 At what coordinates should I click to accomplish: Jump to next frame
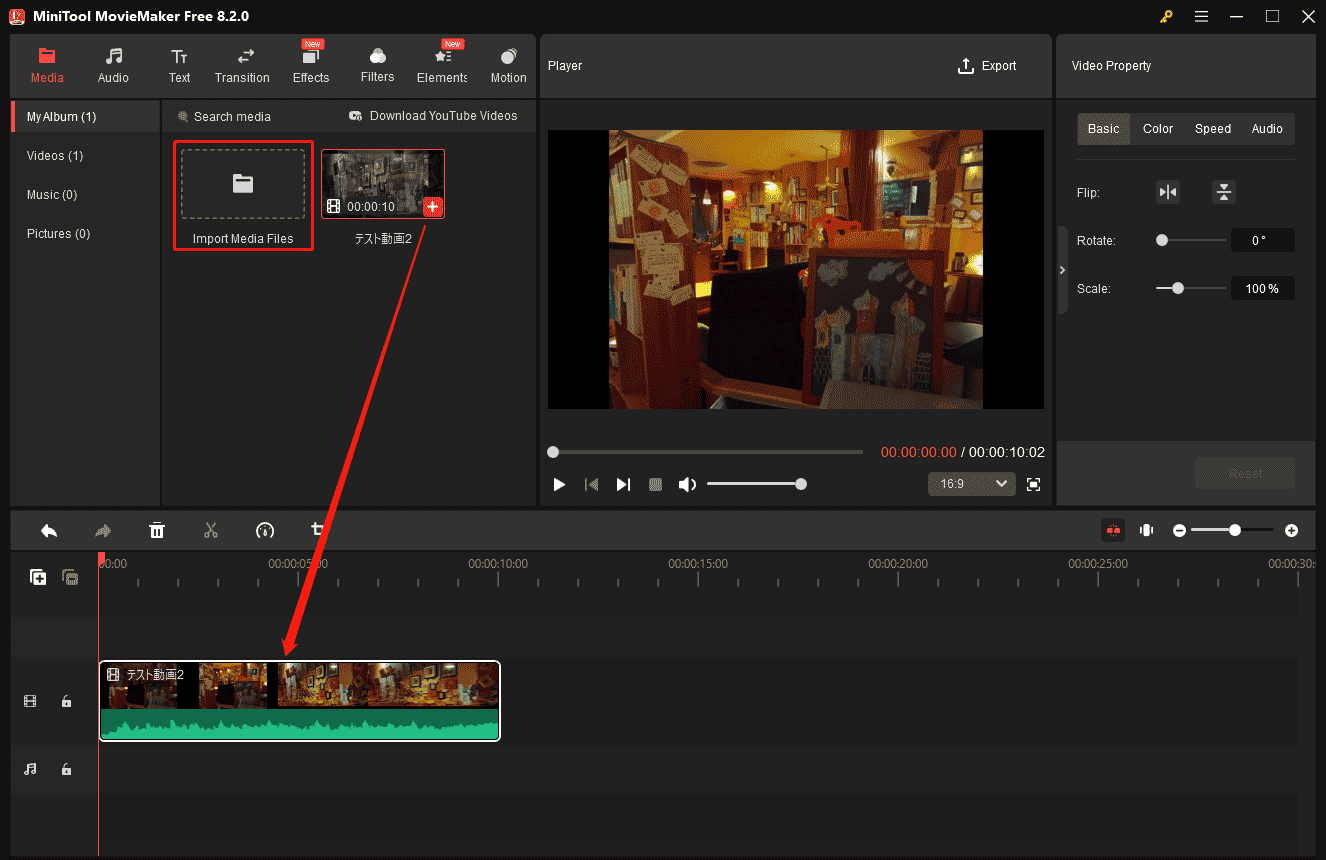click(623, 484)
